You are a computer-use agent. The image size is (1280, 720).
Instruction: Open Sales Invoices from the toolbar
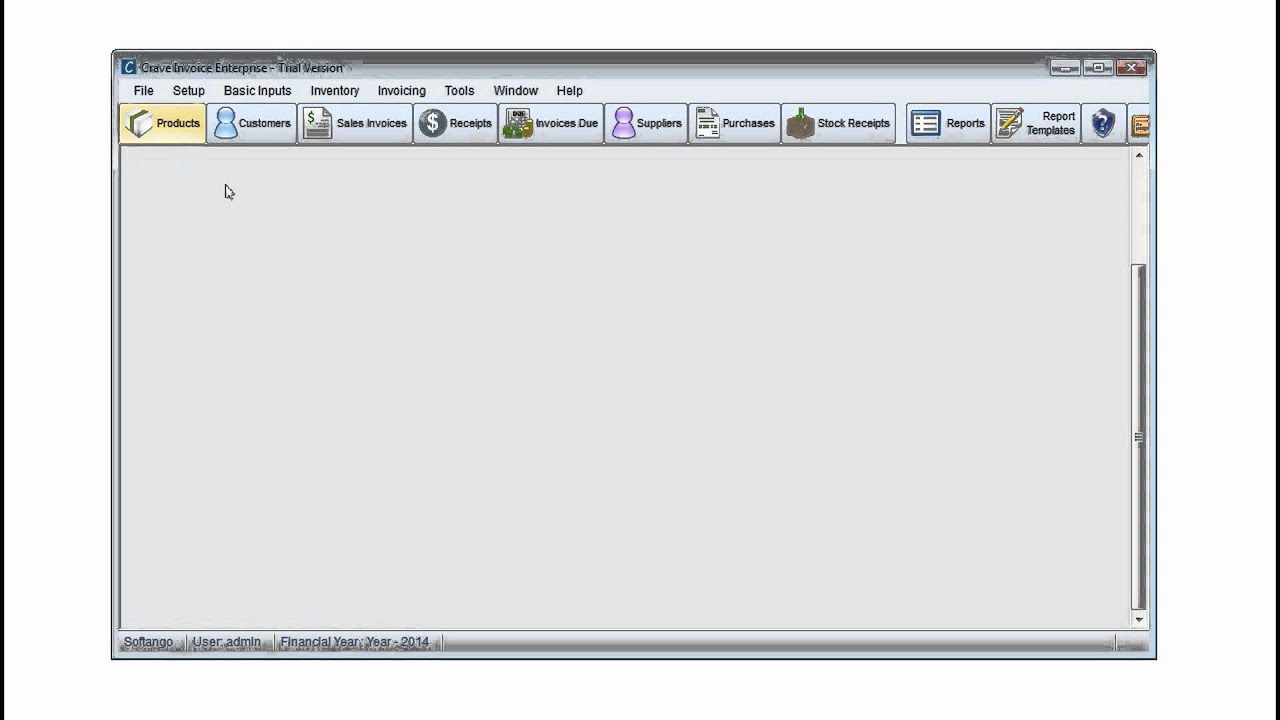tap(355, 123)
